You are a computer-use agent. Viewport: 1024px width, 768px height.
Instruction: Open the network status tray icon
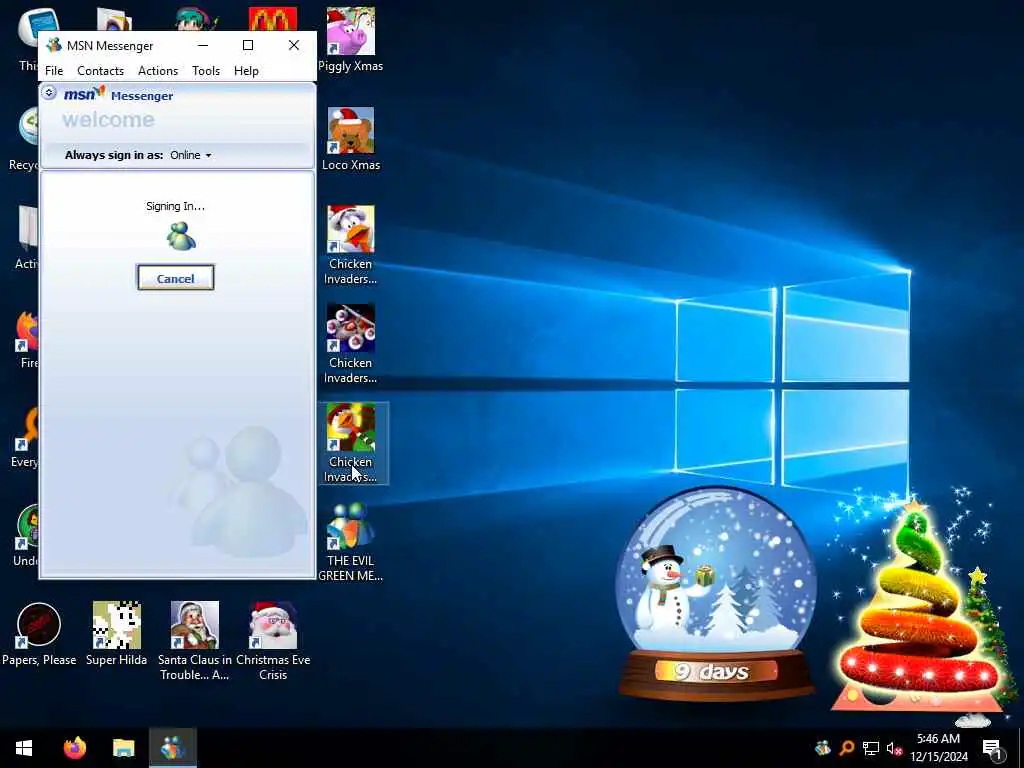871,748
